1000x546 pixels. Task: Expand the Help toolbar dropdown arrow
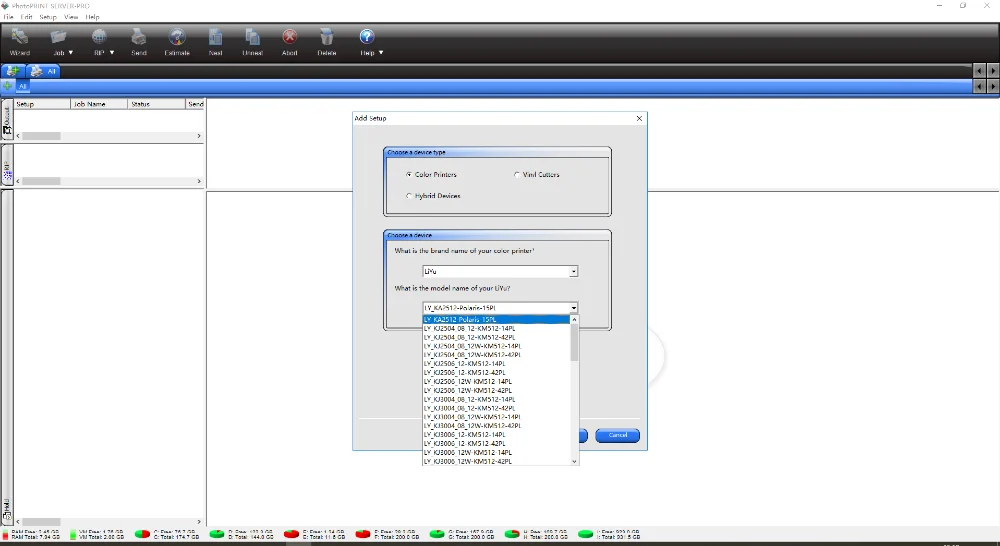point(381,52)
